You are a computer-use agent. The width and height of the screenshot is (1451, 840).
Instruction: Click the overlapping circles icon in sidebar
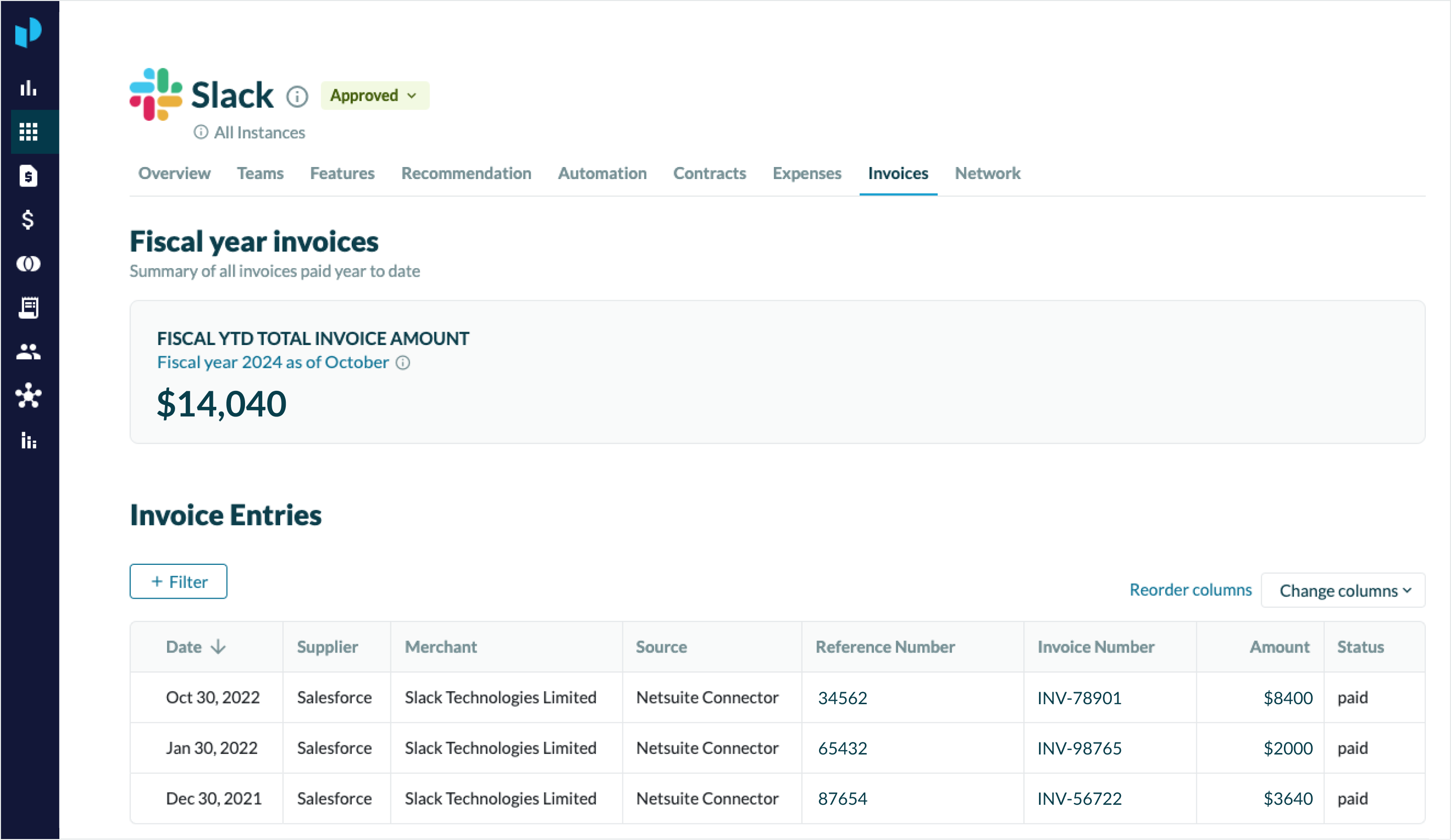[x=28, y=264]
